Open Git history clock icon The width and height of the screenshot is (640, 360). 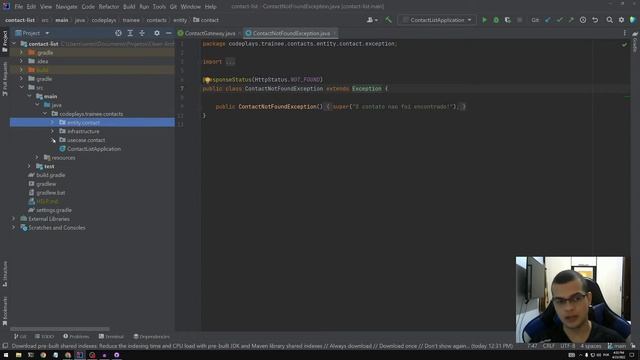tap(583, 20)
